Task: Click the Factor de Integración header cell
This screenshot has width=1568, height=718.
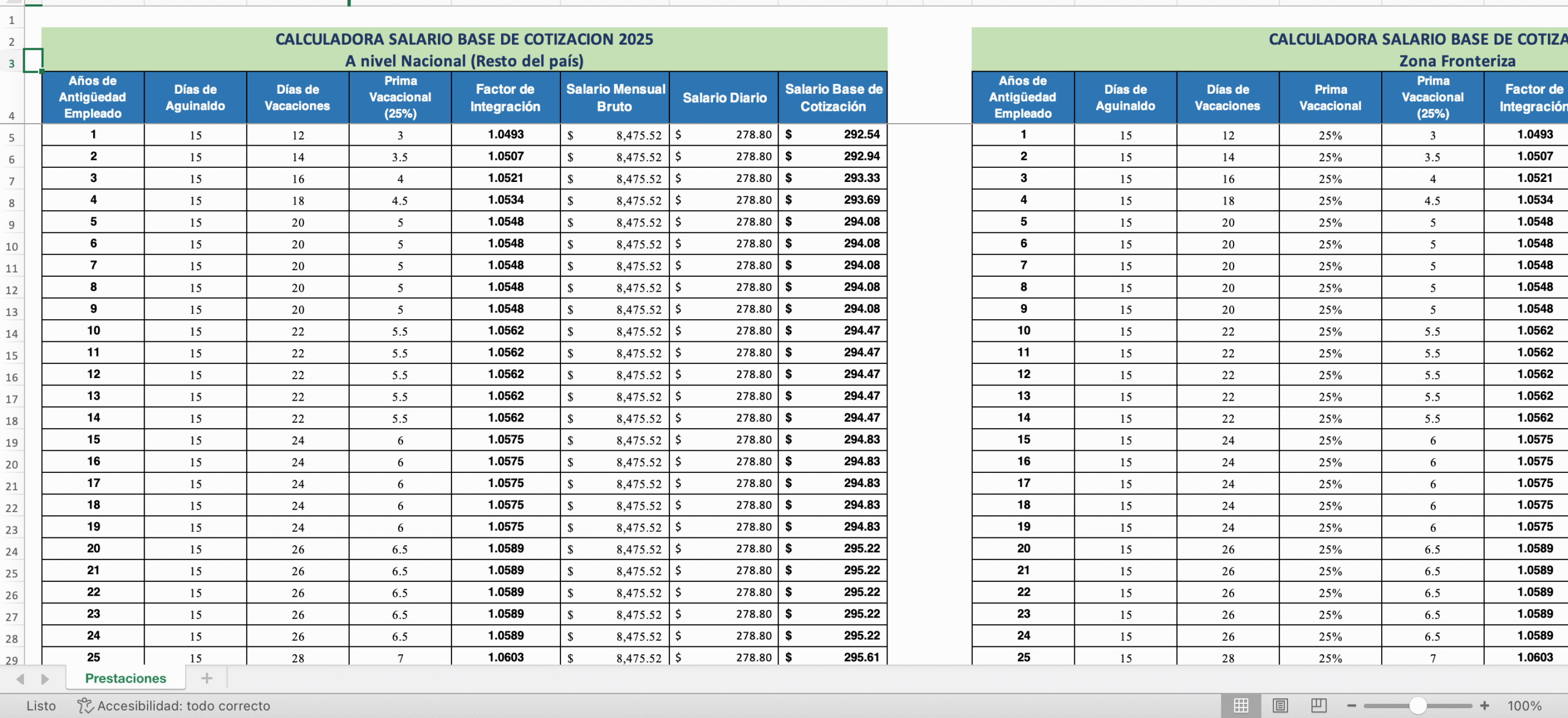Action: (505, 97)
